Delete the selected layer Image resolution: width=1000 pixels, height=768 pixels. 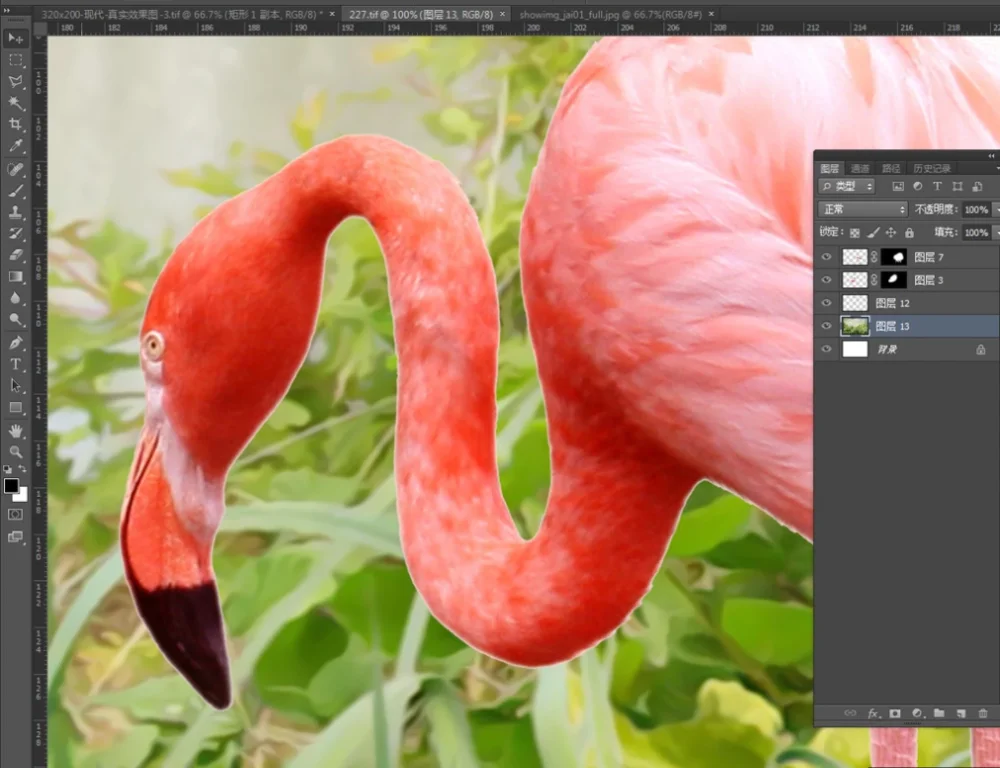point(983,713)
